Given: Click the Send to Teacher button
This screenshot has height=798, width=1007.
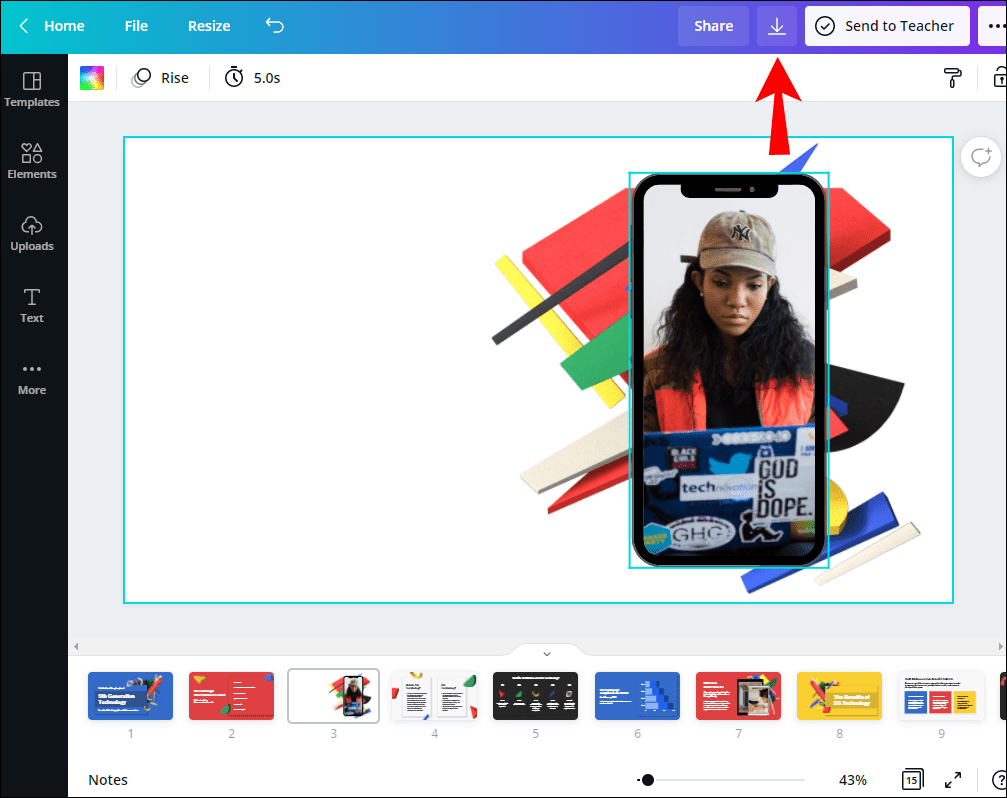Looking at the screenshot, I should [886, 26].
